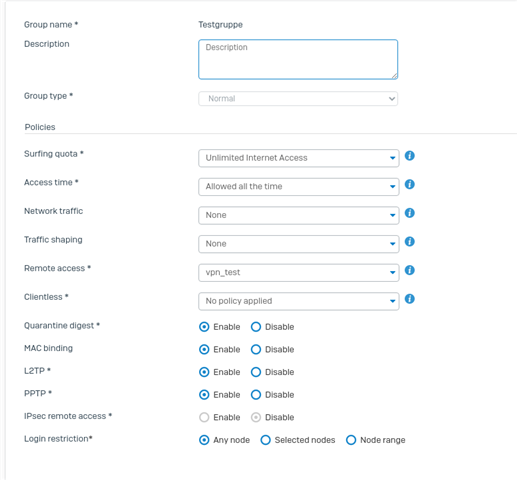Open info icon for Network traffic
517x480 pixels.
click(x=409, y=213)
